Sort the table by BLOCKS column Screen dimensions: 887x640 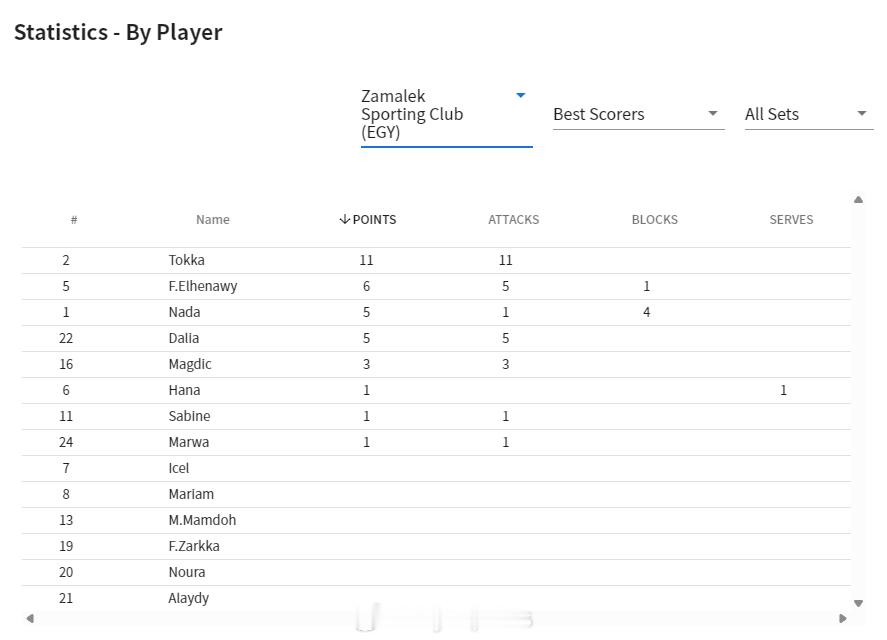pyautogui.click(x=654, y=220)
